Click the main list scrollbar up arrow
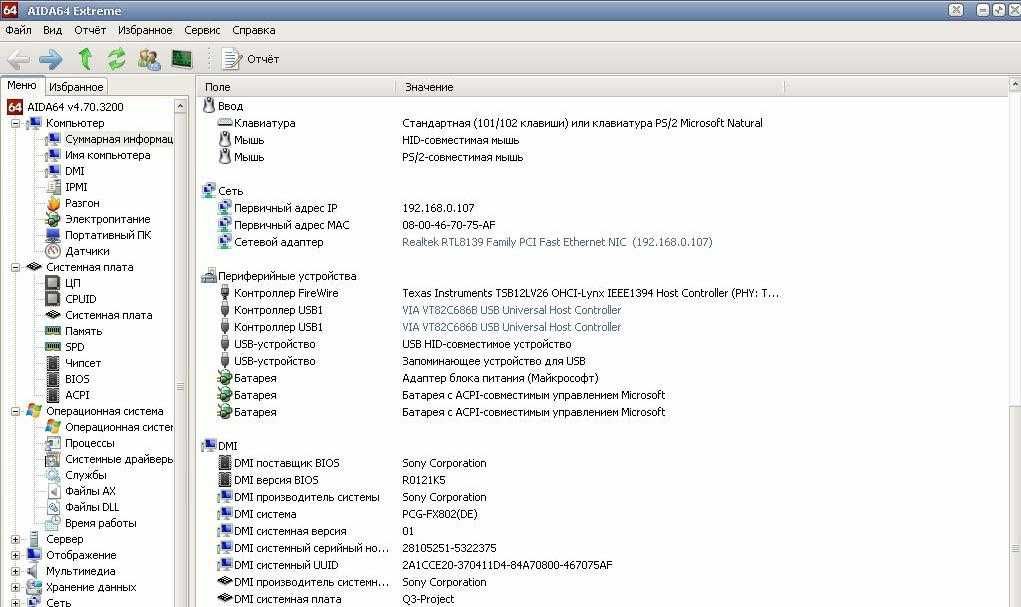 [x=1014, y=84]
